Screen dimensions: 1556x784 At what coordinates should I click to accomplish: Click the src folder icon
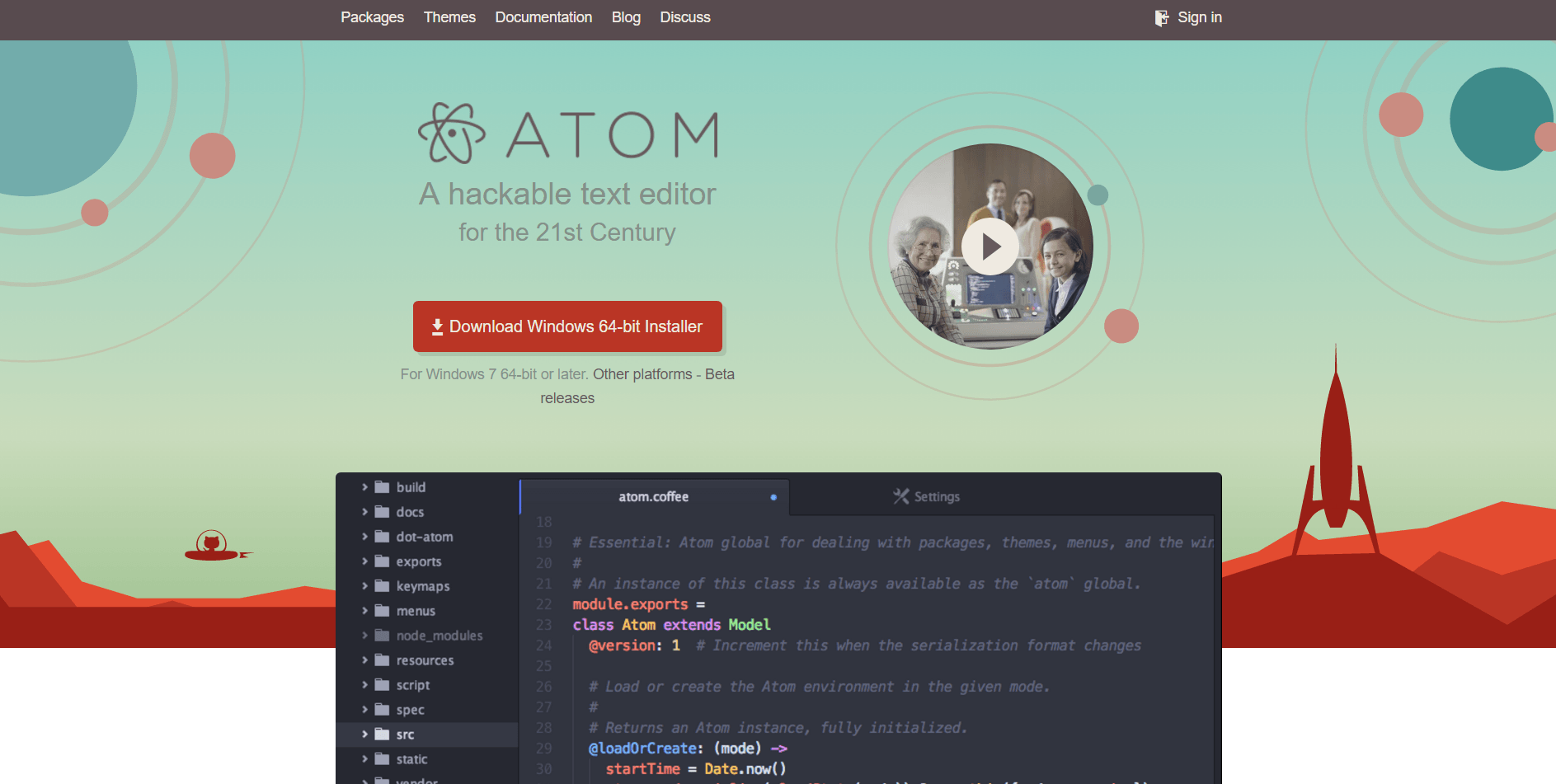(x=382, y=735)
